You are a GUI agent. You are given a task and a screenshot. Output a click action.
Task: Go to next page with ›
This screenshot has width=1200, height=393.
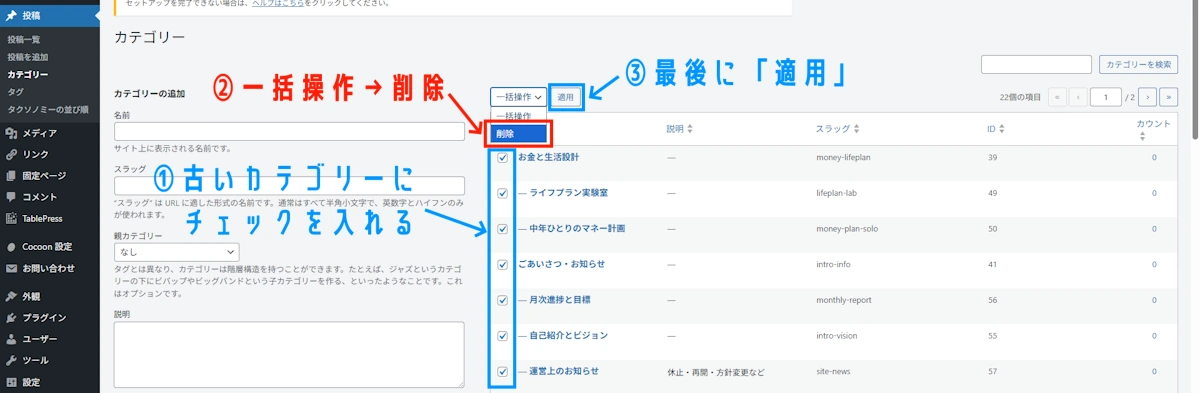[x=1148, y=97]
